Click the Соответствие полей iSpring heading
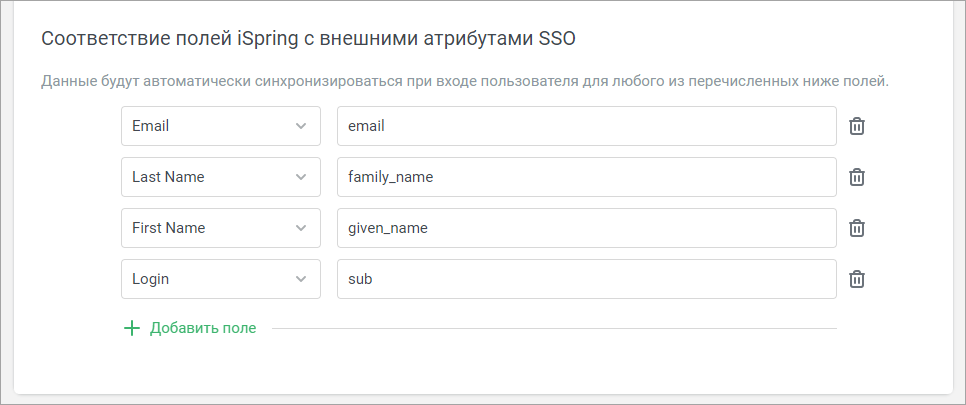The height and width of the screenshot is (405, 966). pos(308,39)
